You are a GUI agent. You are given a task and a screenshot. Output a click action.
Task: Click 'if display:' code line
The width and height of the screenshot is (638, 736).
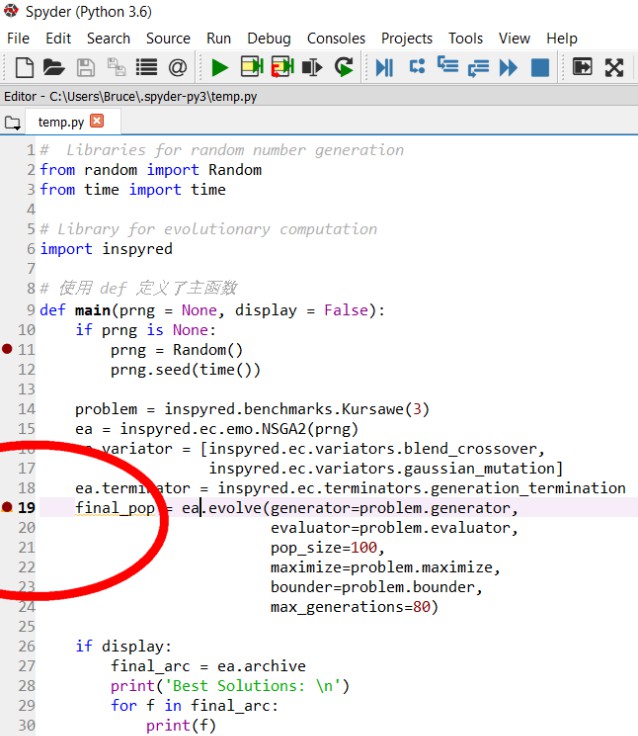point(123,646)
